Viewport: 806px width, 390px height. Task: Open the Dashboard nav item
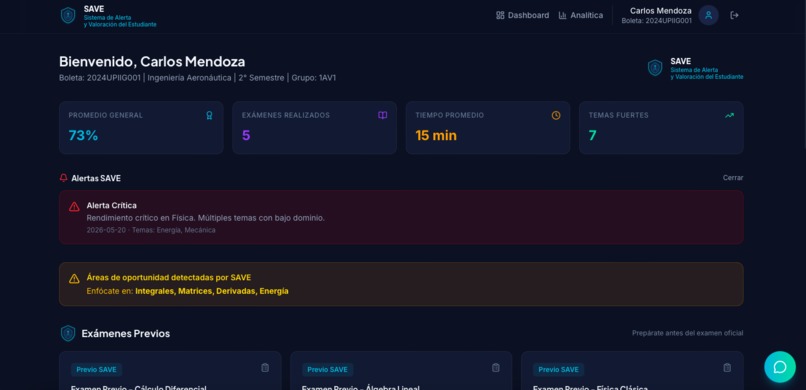coord(522,15)
